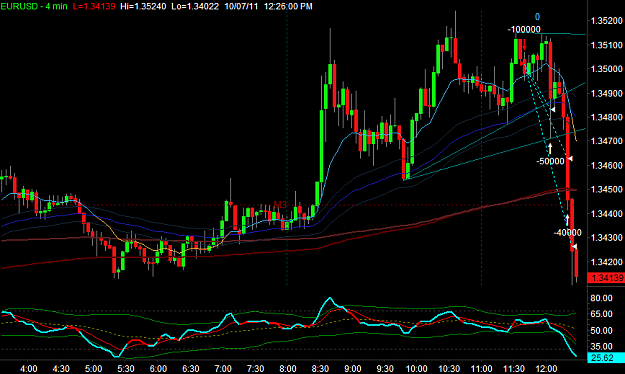Click the 7:30 time axis label
Image resolution: width=625 pixels, height=374 pixels.
click(x=255, y=369)
